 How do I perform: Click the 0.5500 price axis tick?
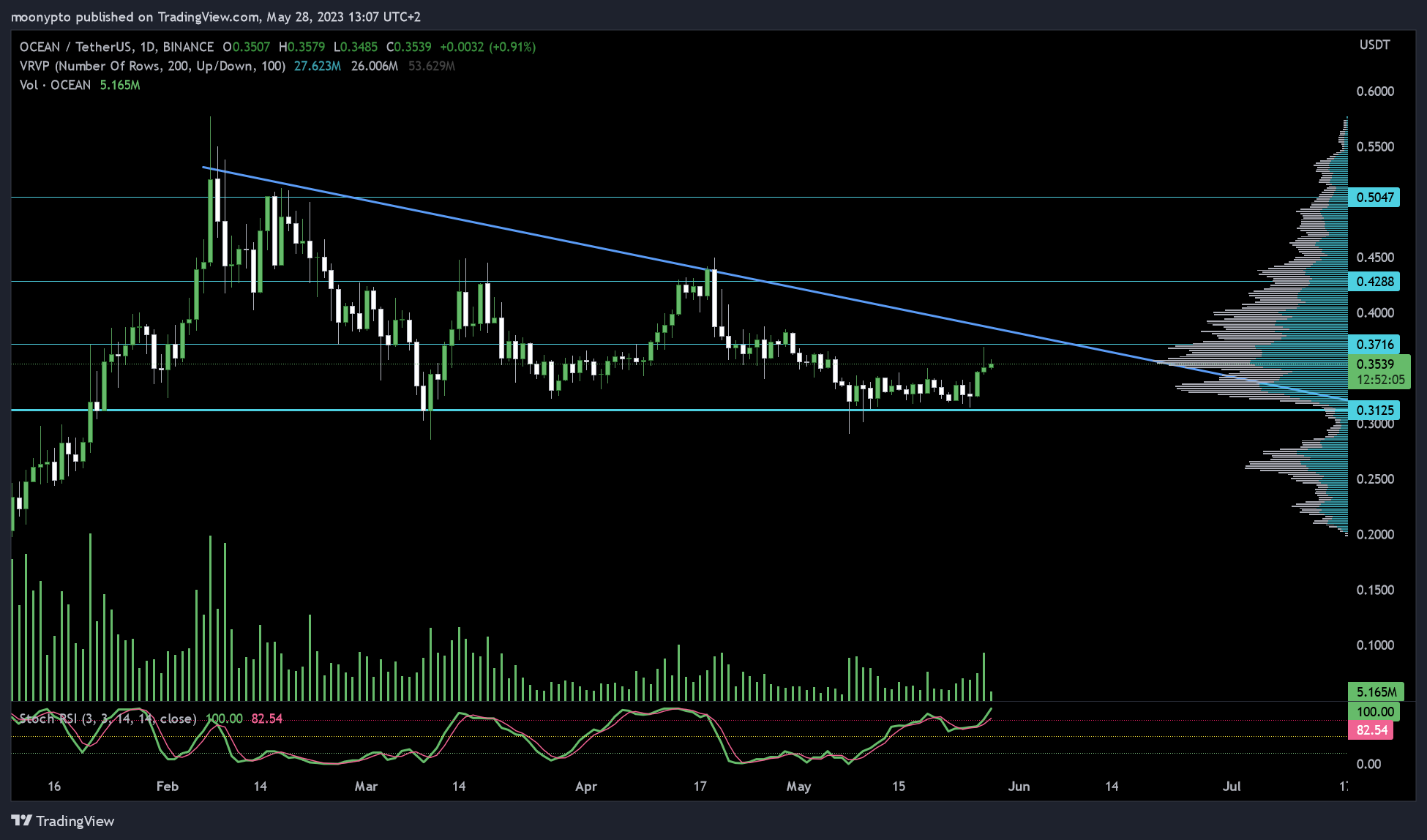coord(1375,147)
